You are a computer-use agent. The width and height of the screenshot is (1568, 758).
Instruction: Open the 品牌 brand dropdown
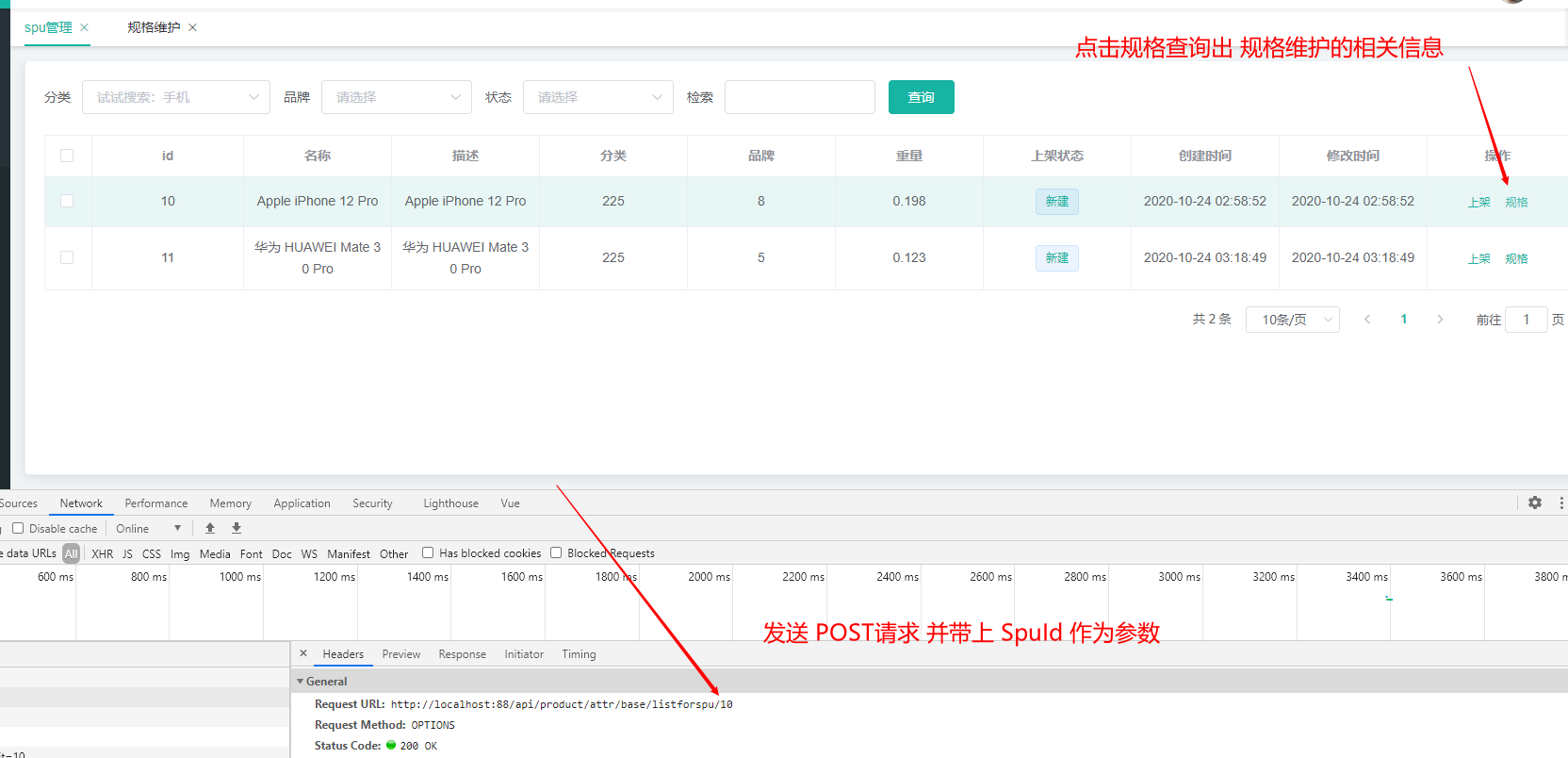click(x=397, y=97)
